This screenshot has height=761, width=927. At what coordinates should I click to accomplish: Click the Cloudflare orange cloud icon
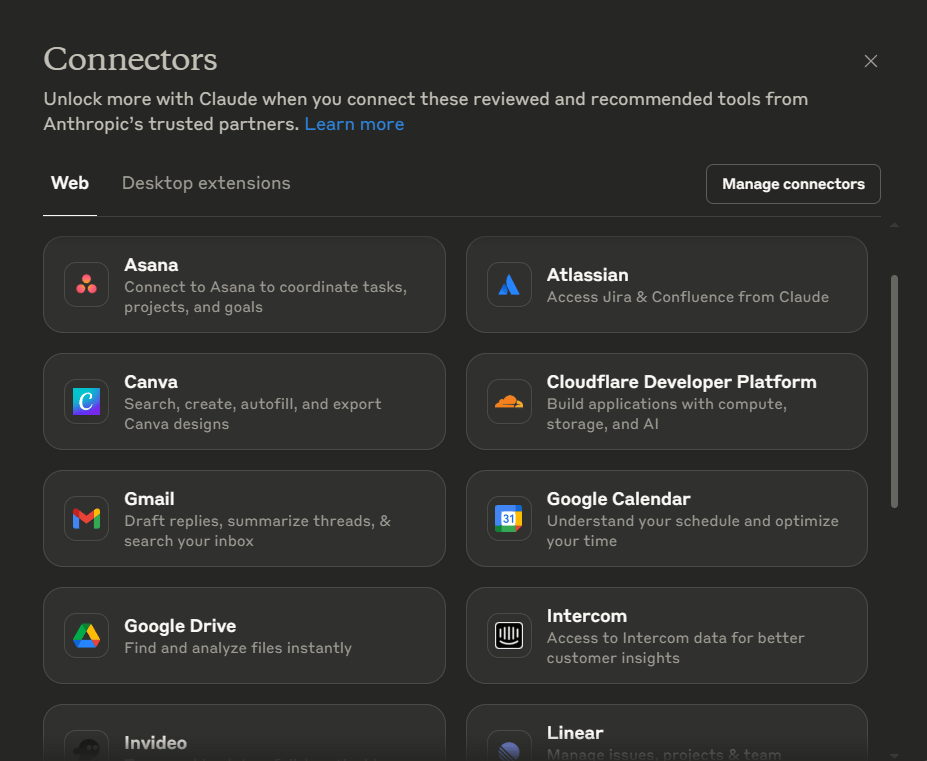[x=509, y=401]
